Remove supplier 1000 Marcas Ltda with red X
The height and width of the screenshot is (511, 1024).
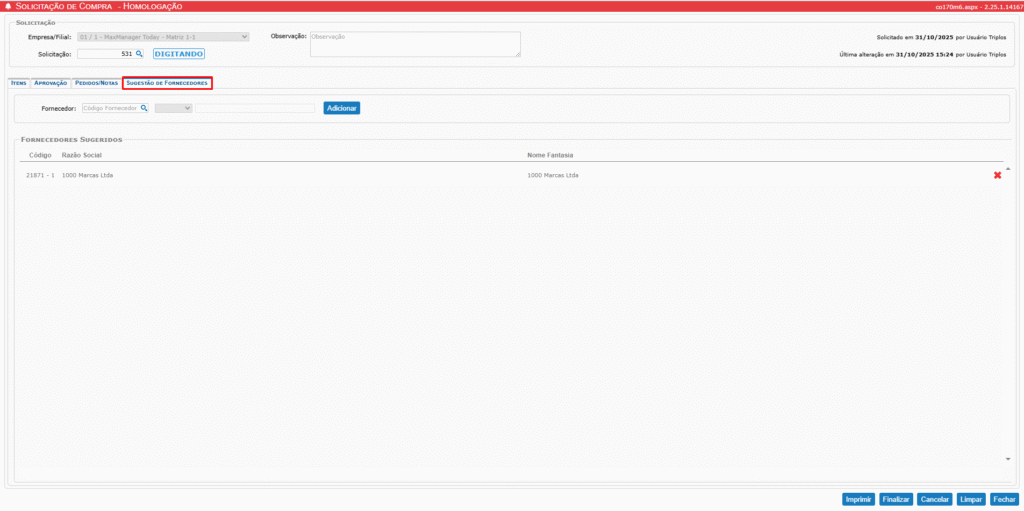(x=997, y=176)
